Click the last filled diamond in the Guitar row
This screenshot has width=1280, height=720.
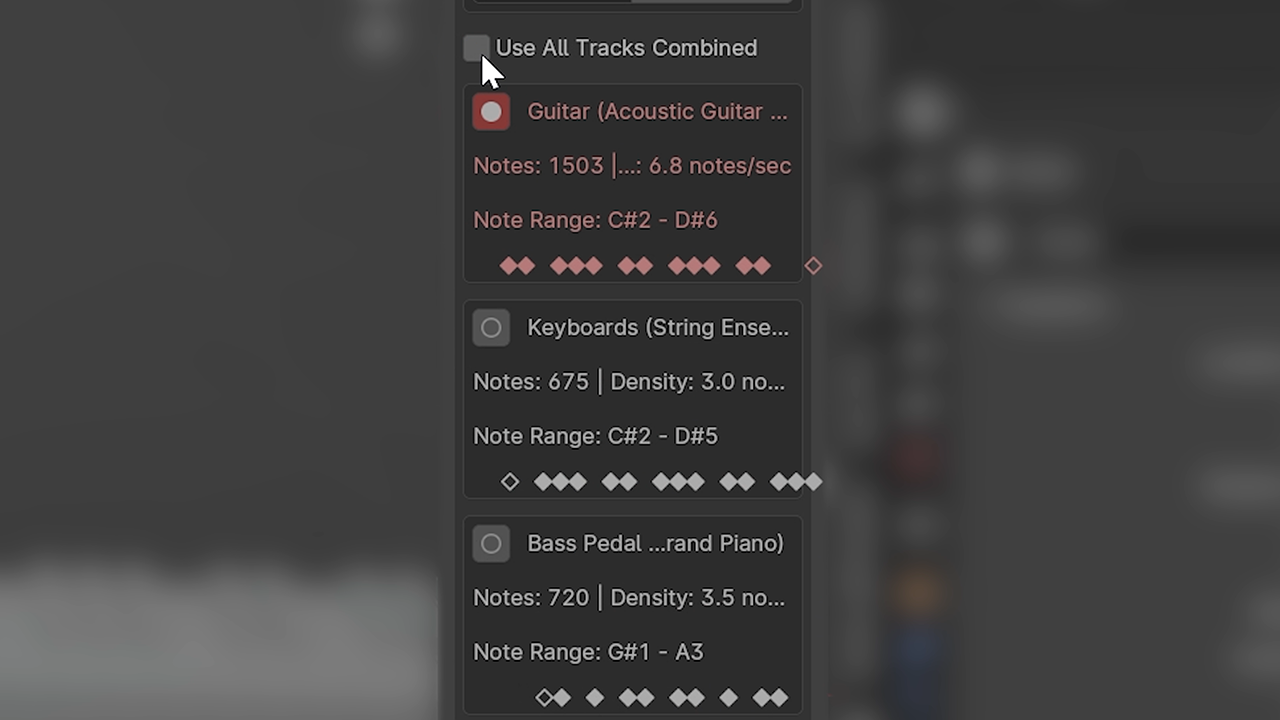click(762, 266)
